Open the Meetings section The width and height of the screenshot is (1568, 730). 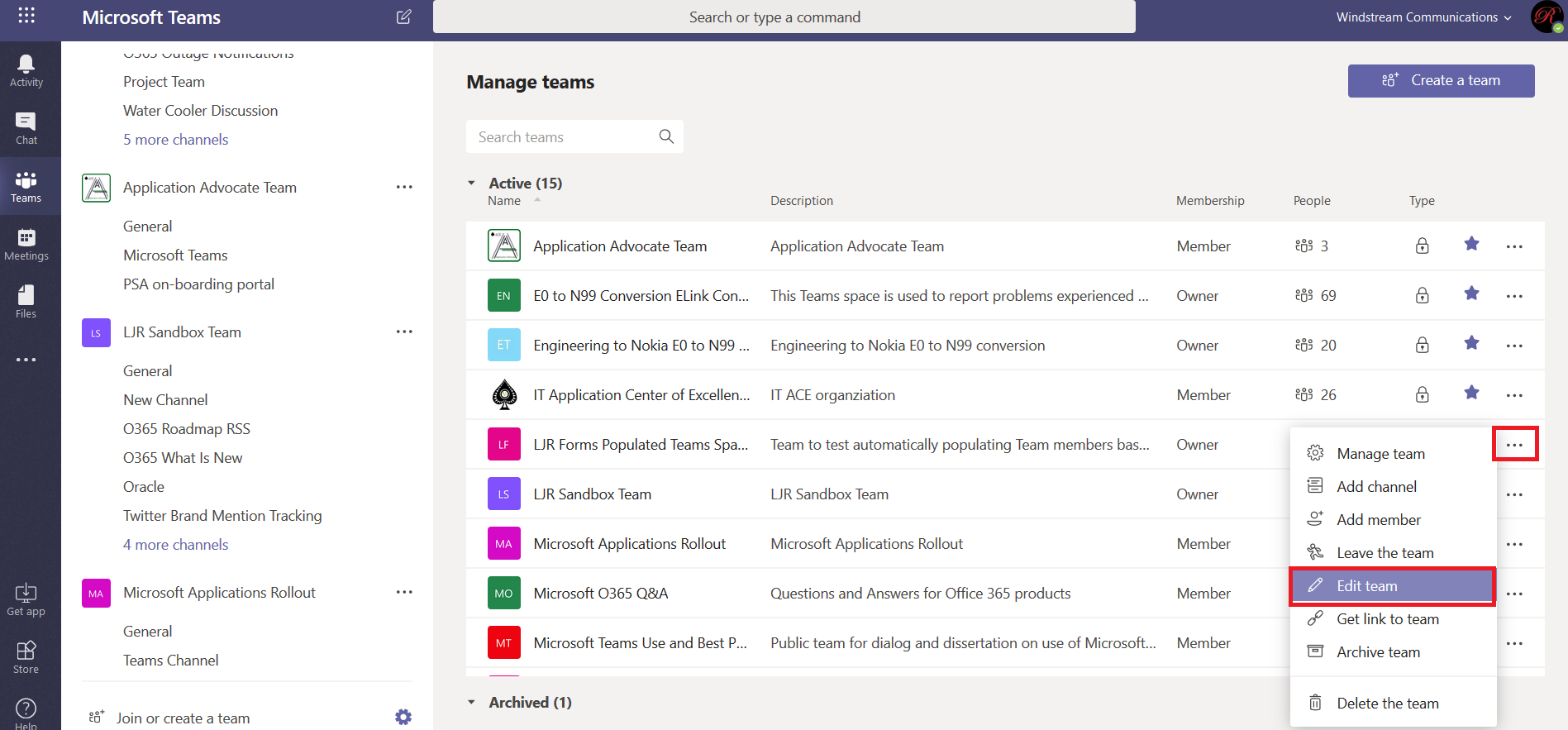point(26,244)
